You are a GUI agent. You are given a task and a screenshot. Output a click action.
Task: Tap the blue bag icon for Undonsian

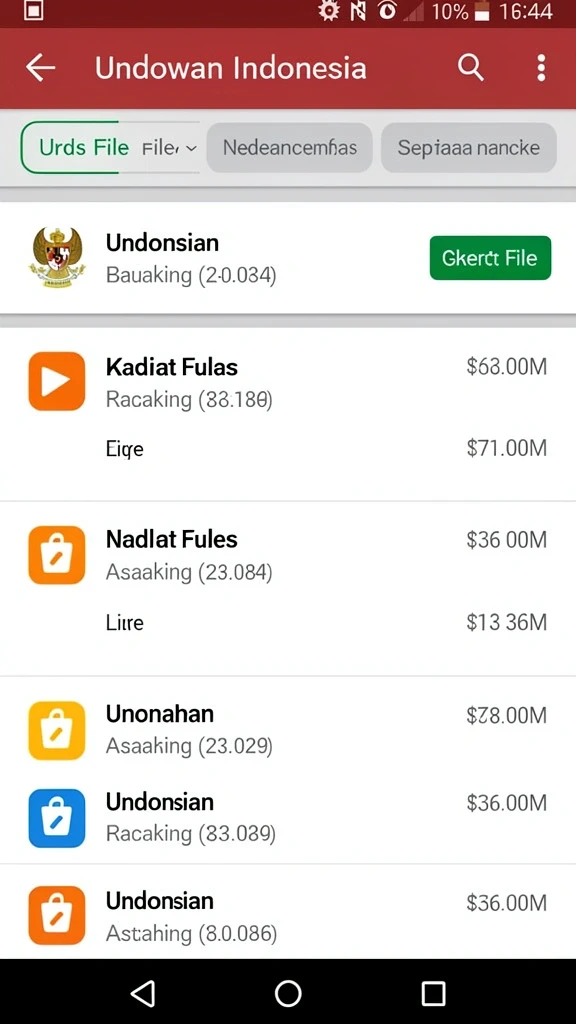57,818
